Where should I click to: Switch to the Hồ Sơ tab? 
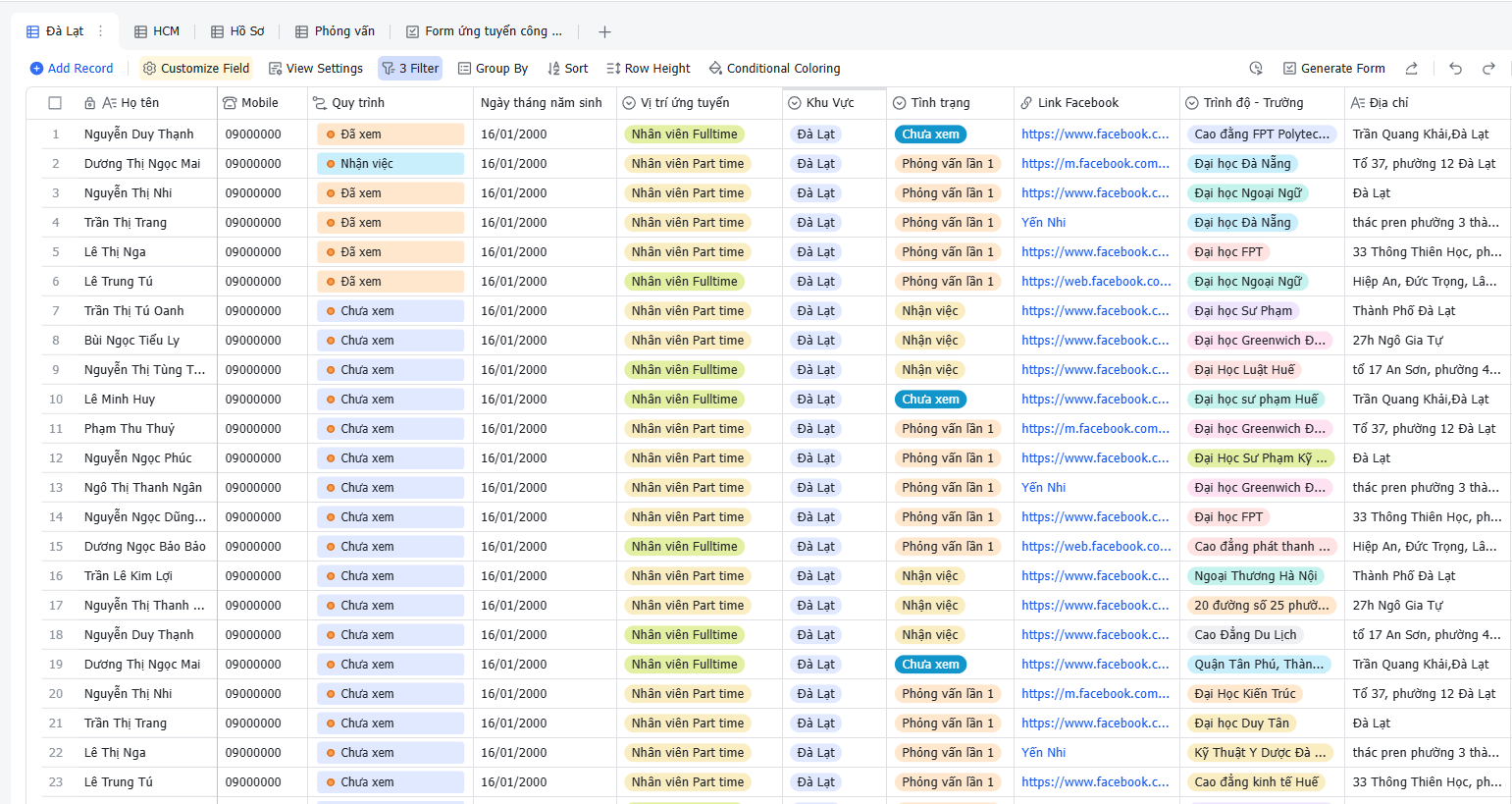pos(237,31)
